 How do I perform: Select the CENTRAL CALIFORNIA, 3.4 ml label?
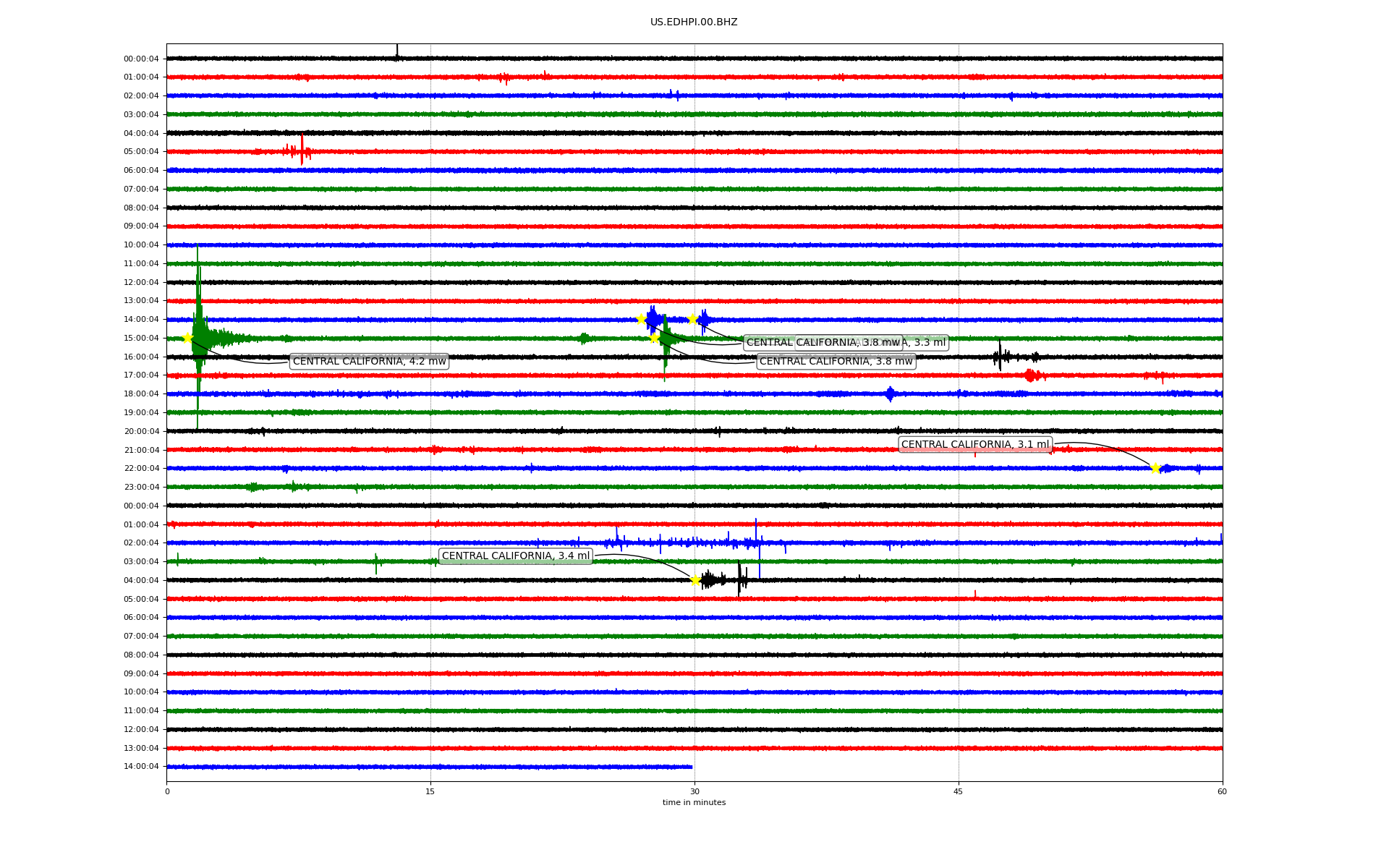click(515, 556)
